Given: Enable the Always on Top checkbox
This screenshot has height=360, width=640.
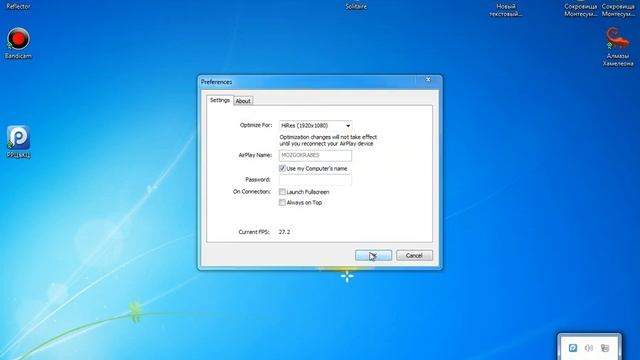Looking at the screenshot, I should click(282, 202).
